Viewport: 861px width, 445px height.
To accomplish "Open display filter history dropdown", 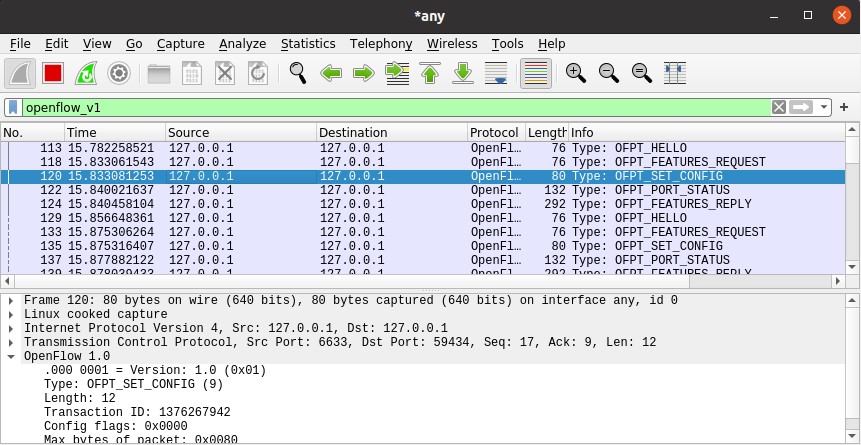I will 824,107.
